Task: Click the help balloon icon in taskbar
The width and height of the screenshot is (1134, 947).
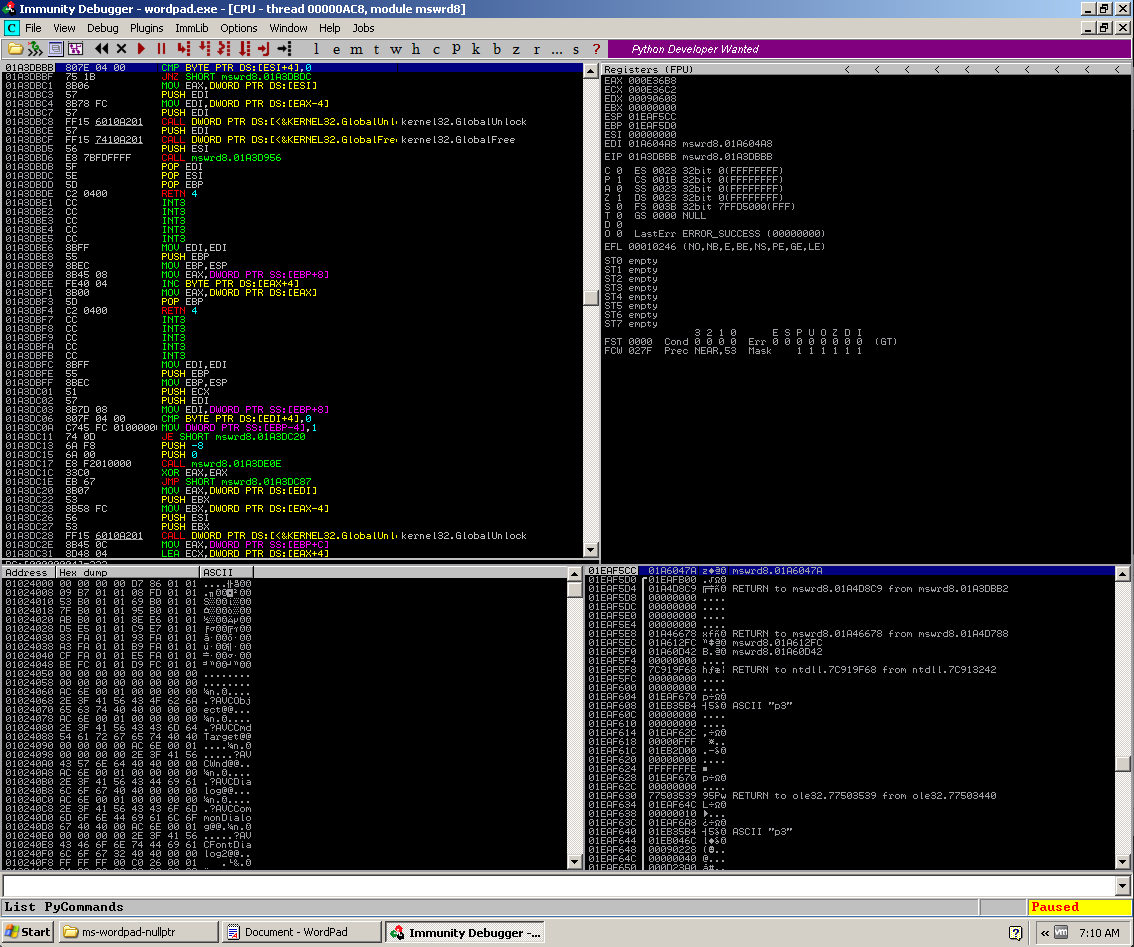Action: pyautogui.click(x=1015, y=933)
